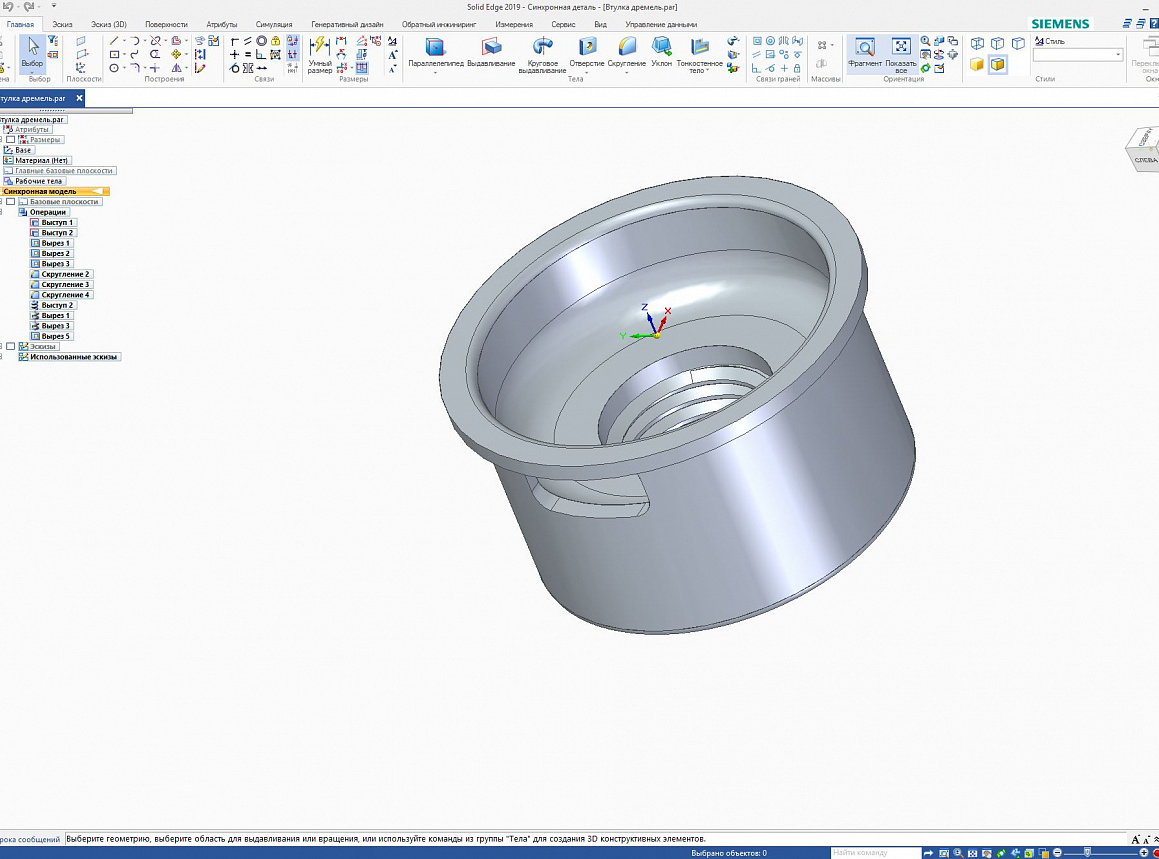Click the Найти команду search field
1159x859 pixels.
(x=875, y=853)
